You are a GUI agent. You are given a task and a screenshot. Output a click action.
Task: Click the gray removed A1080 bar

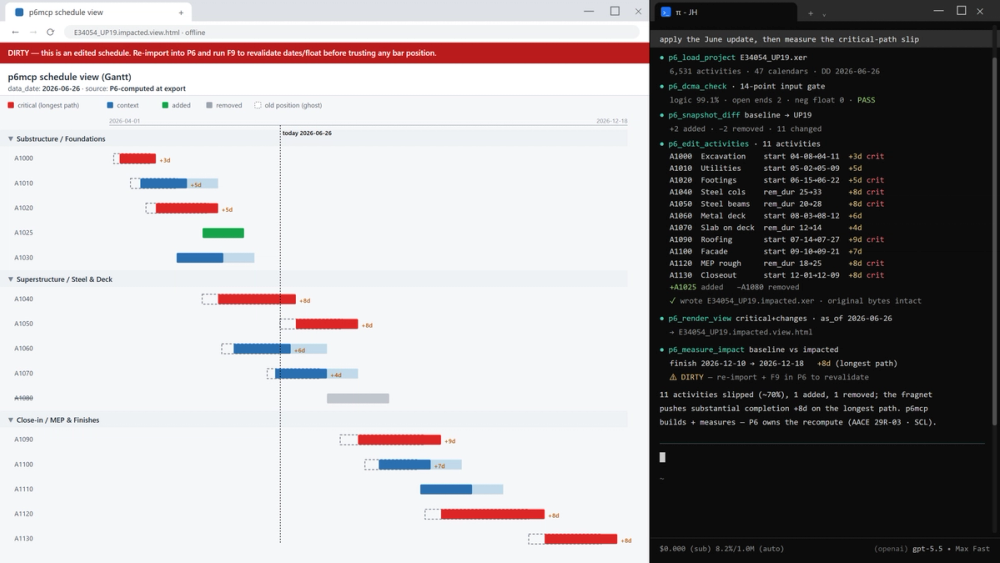(x=358, y=398)
